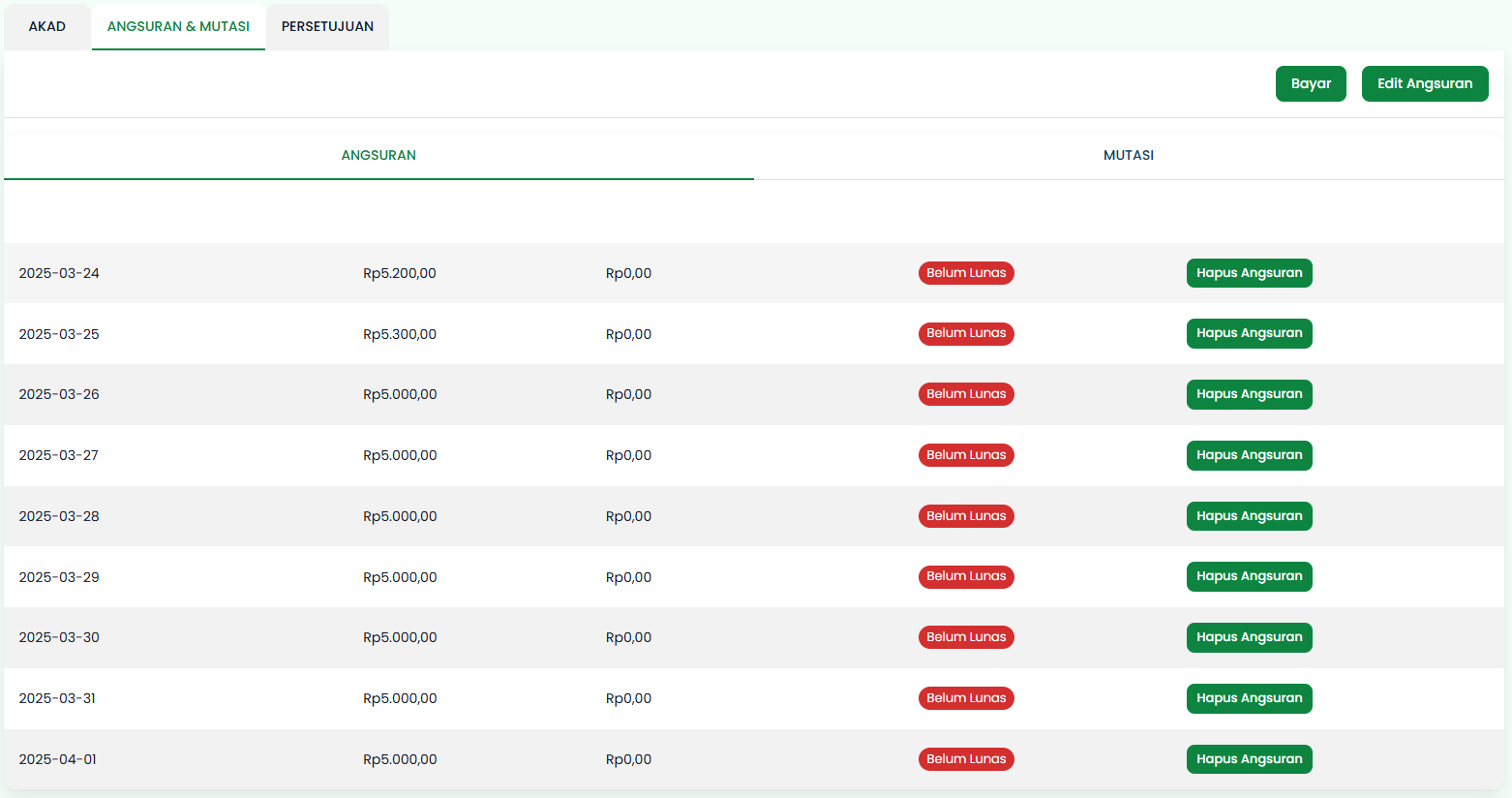Select the ANGSURAN & MUTASI tab
The image size is (1512, 798).
tap(178, 26)
